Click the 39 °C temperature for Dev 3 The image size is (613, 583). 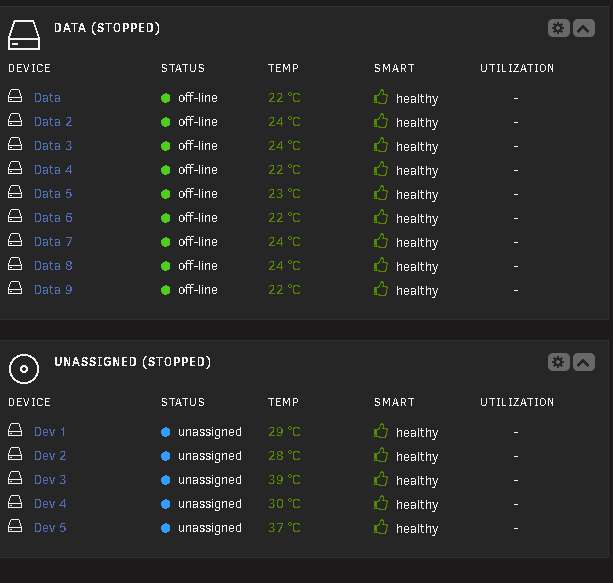[284, 480]
